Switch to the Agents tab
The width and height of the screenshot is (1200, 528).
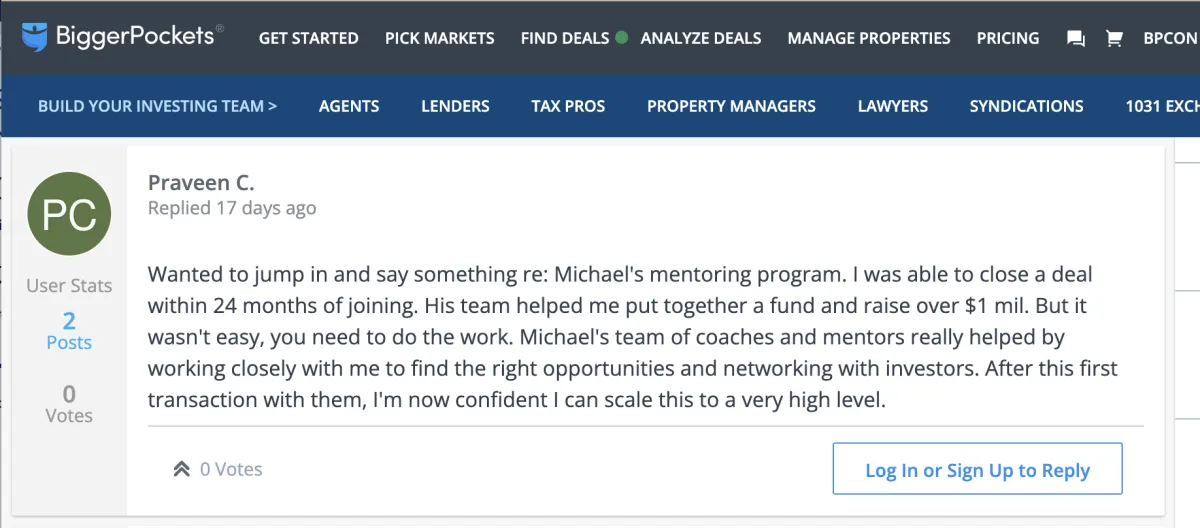point(349,106)
